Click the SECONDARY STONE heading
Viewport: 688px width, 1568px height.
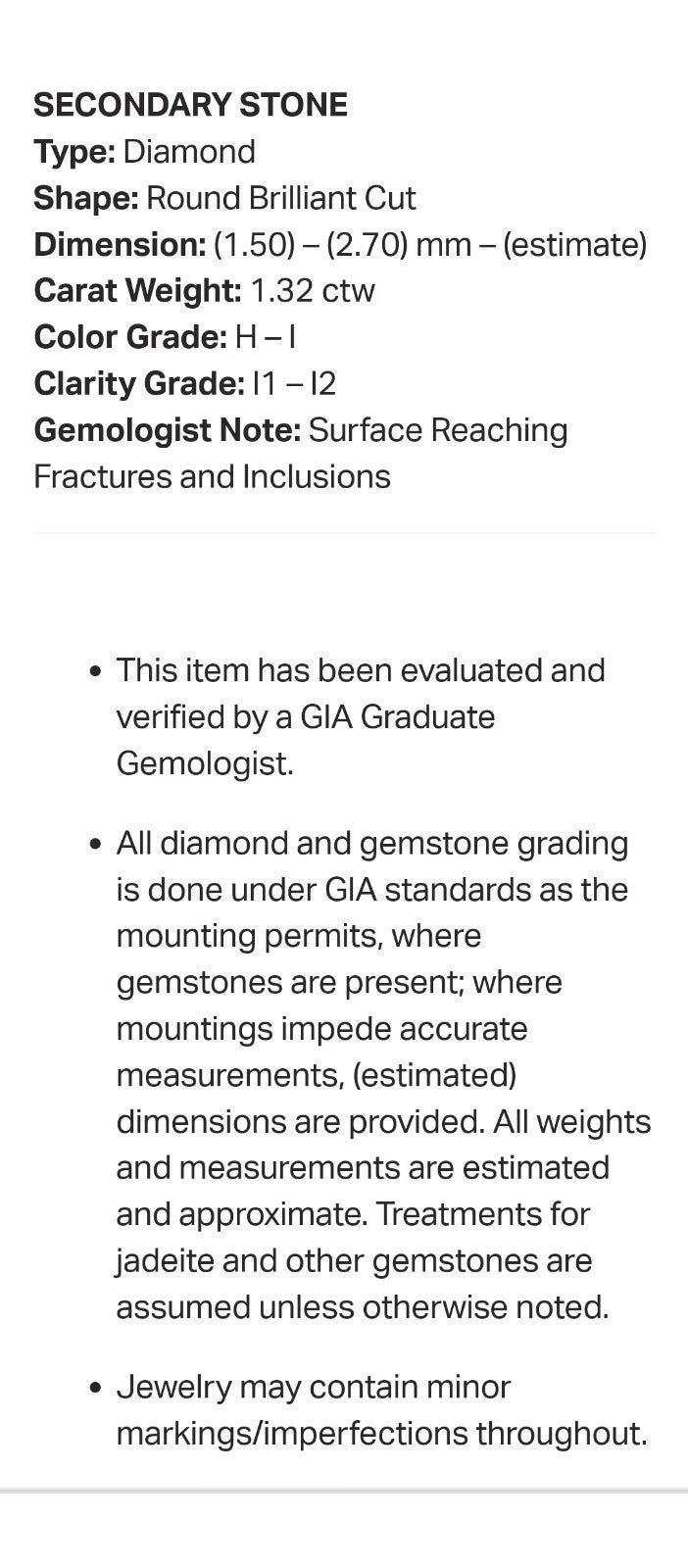pos(190,105)
